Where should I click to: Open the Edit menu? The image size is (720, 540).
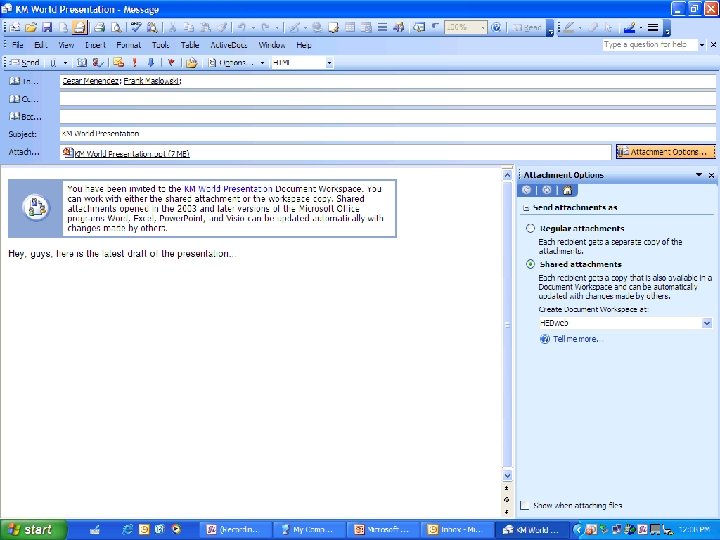tap(40, 45)
